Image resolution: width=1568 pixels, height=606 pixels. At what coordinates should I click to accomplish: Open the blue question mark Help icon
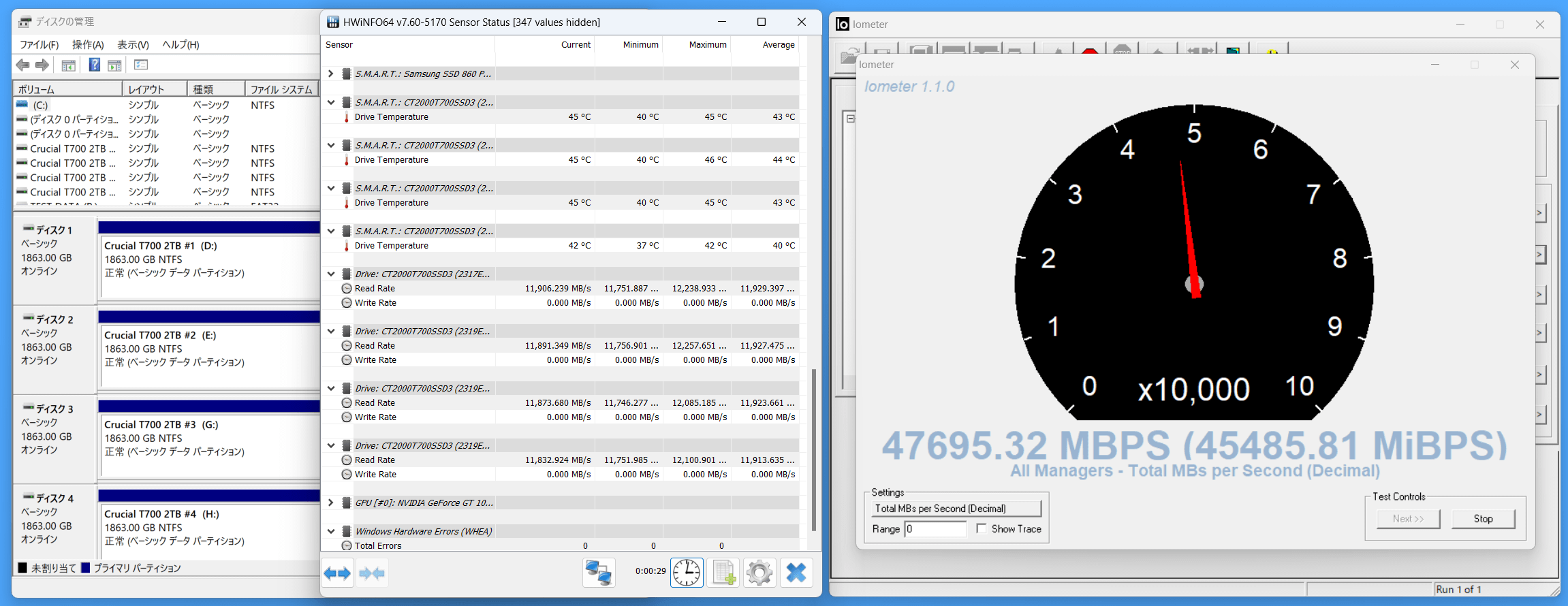tap(95, 65)
